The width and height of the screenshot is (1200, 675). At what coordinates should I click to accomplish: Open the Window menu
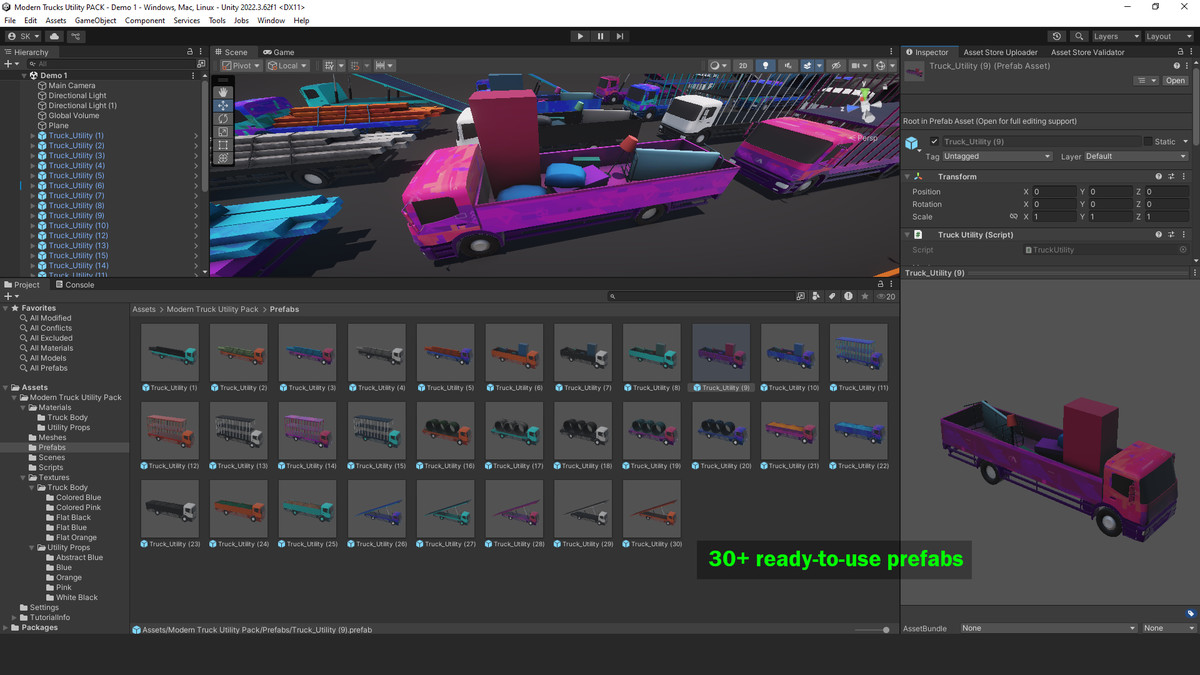[271, 20]
